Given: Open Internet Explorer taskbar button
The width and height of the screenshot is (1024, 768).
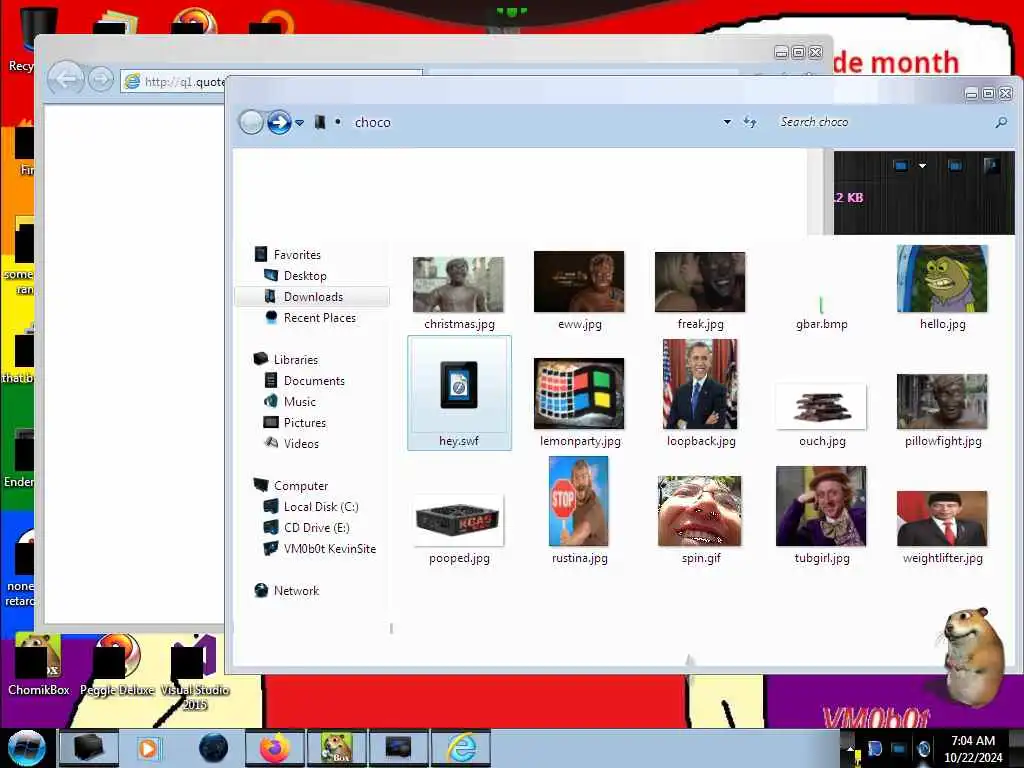Looking at the screenshot, I should pyautogui.click(x=462, y=748).
